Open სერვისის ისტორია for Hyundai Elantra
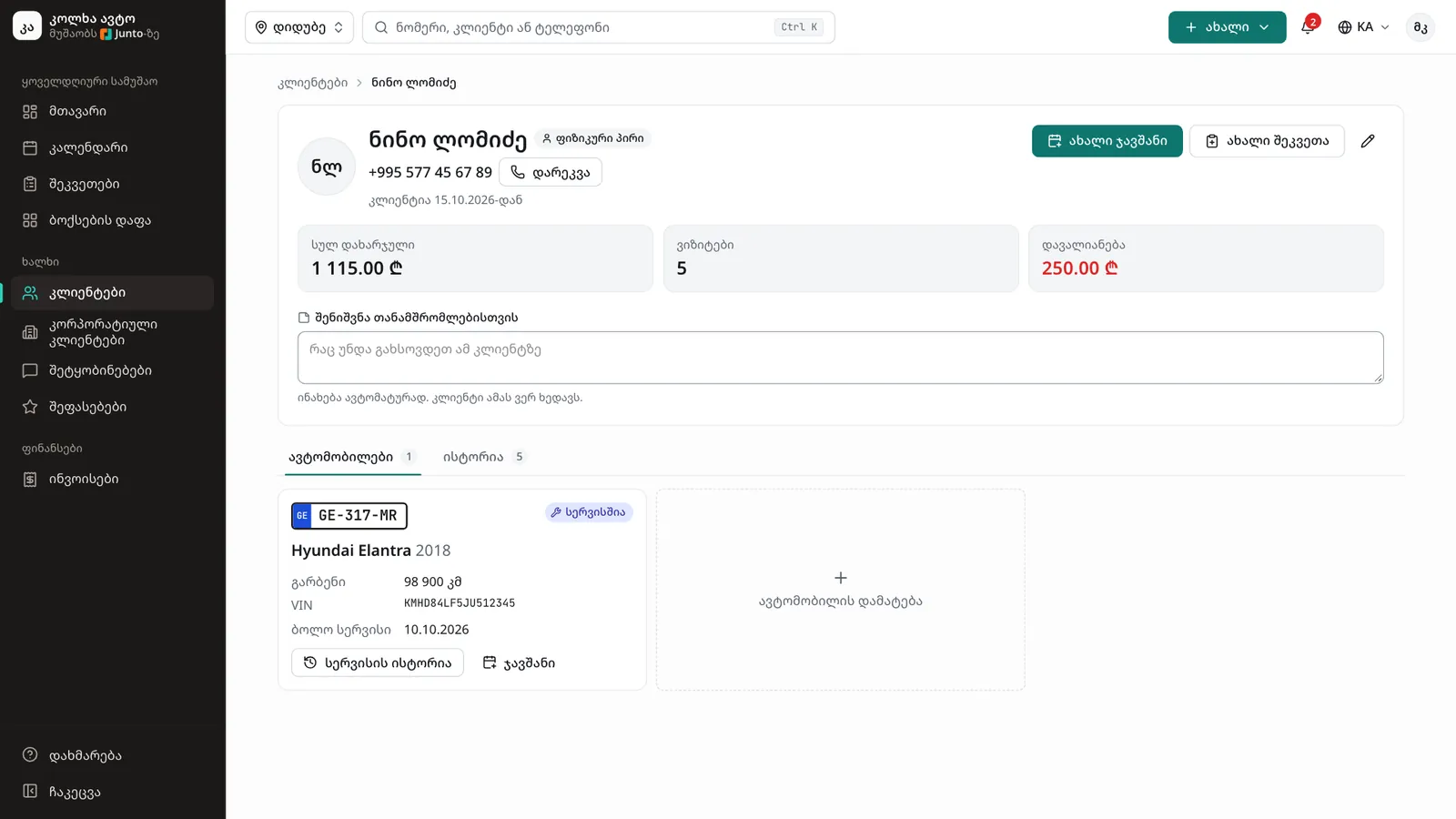 click(x=378, y=662)
